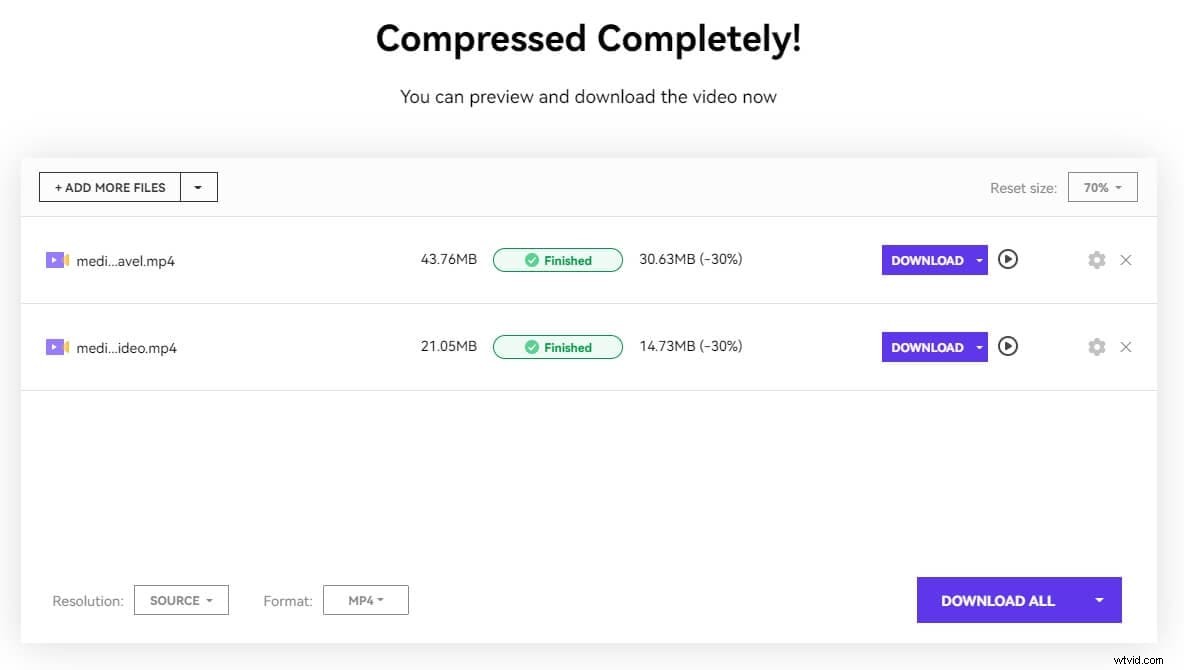
Task: Download the compressed medi...ideo.mp4 file
Action: tap(927, 347)
